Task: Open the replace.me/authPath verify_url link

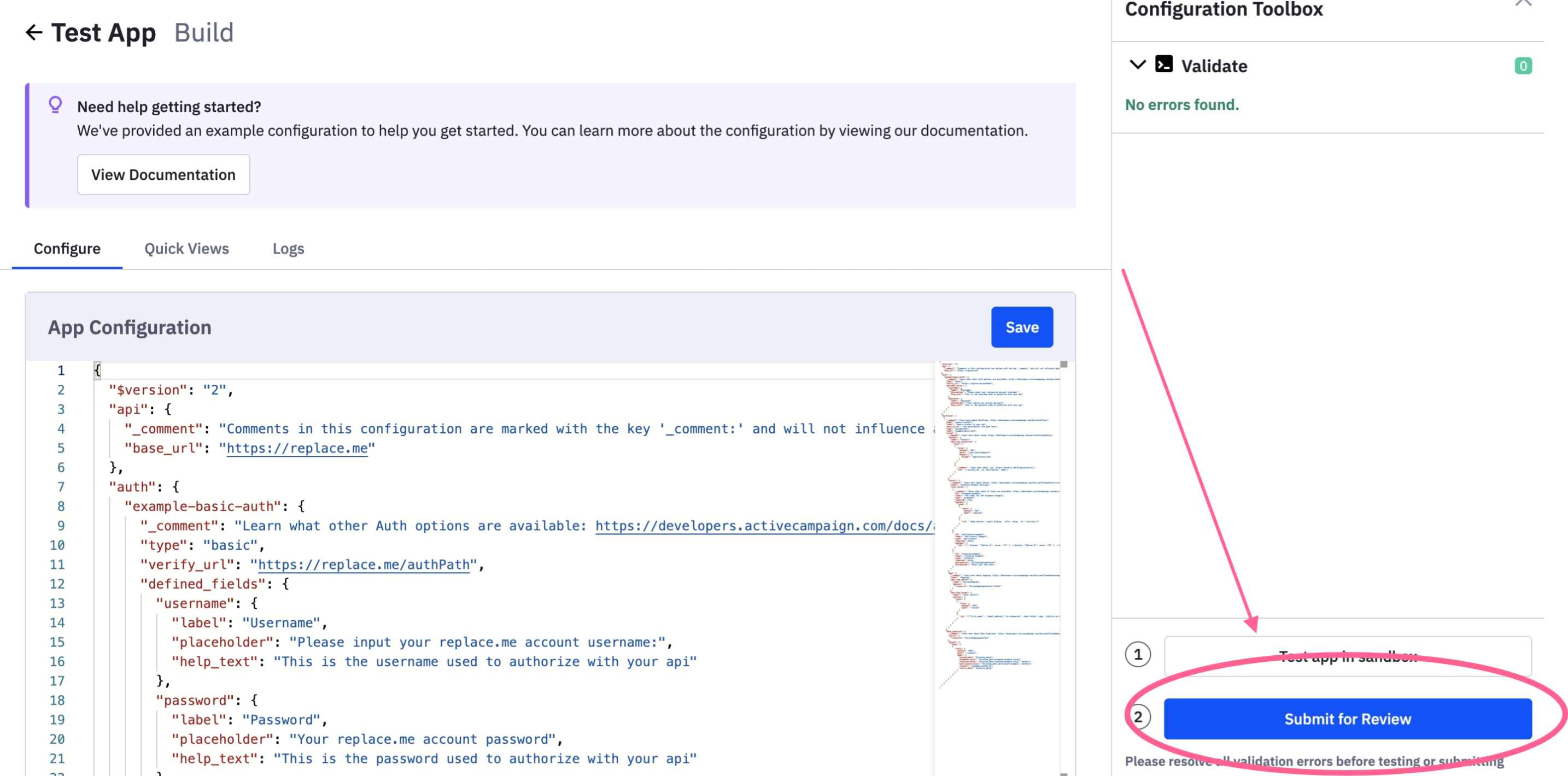Action: 364,564
